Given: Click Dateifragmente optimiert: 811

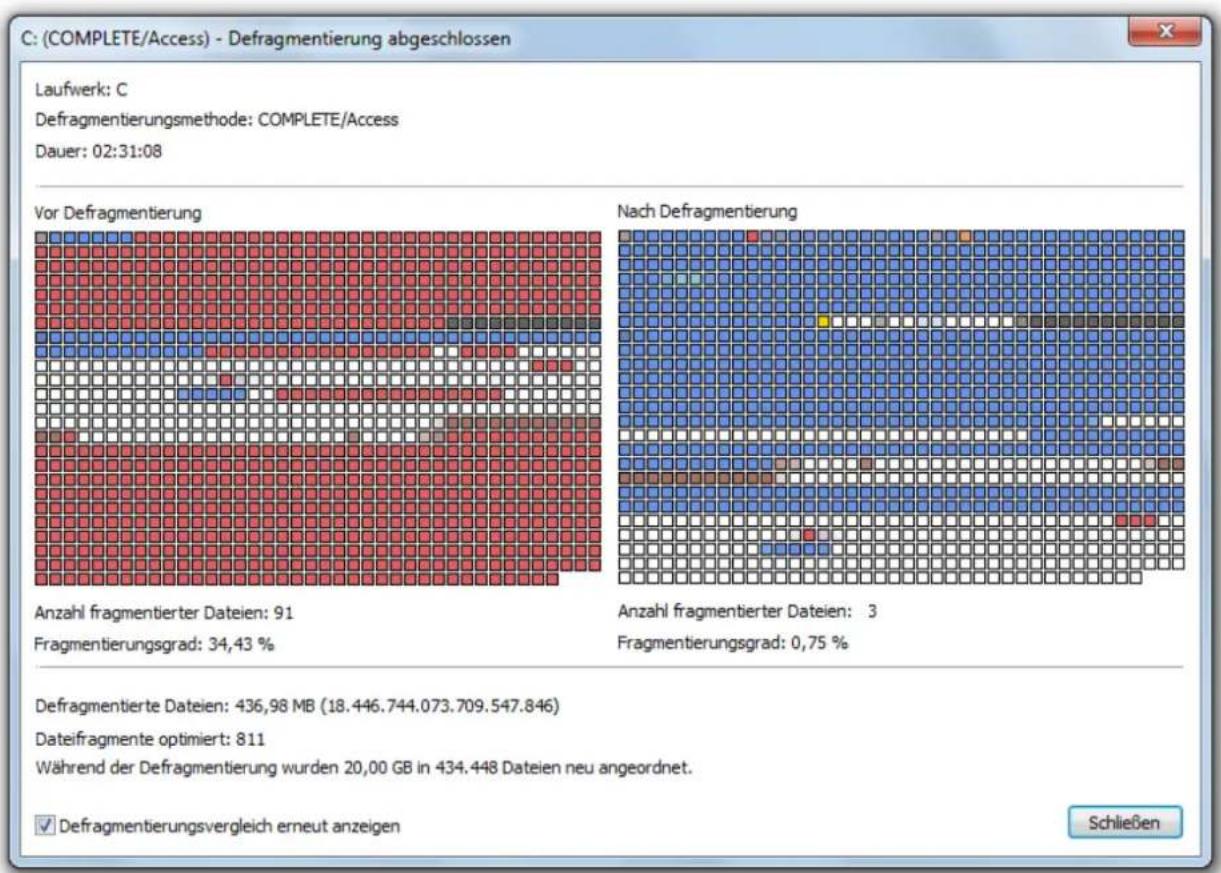Looking at the screenshot, I should tap(149, 740).
